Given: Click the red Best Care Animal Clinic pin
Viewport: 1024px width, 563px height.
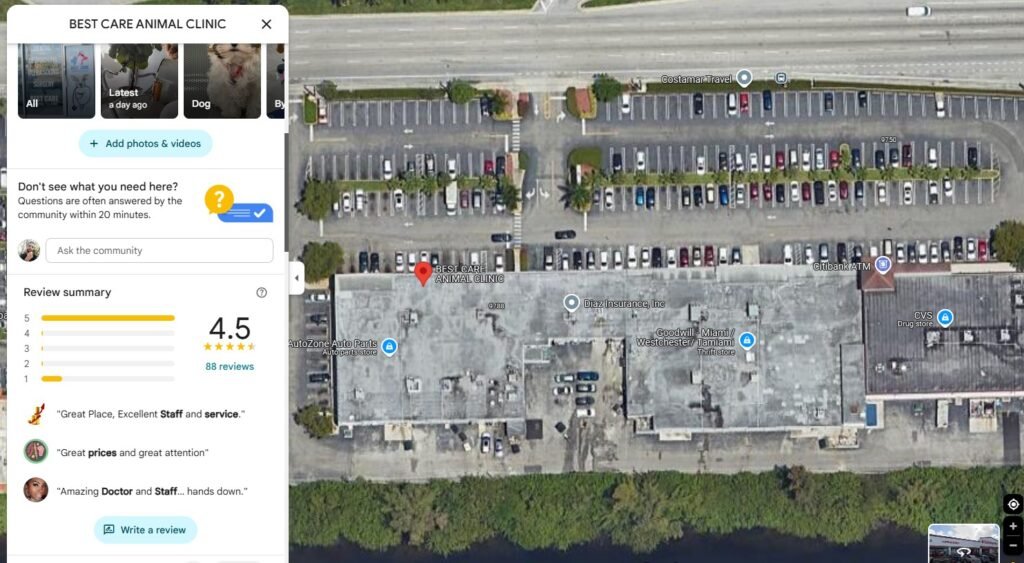Looking at the screenshot, I should [423, 274].
